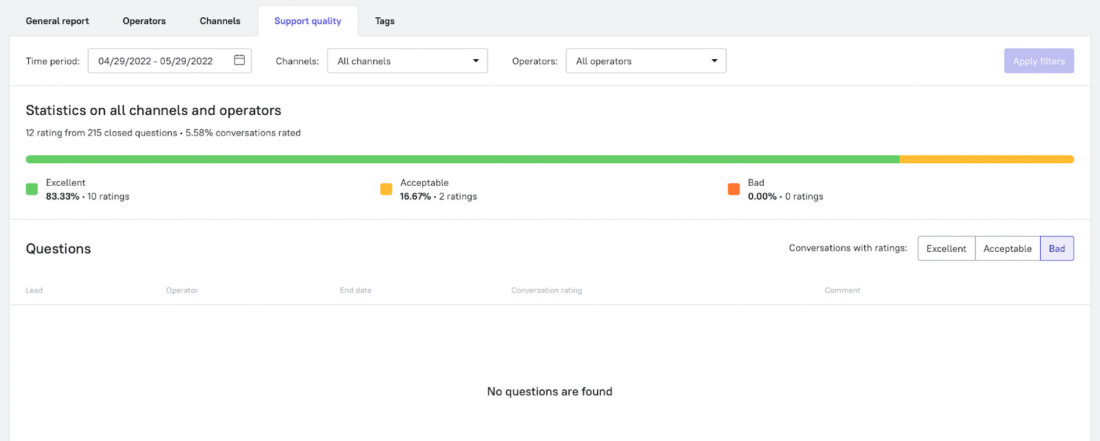
Task: Click 'No questions are found' message
Action: coord(549,391)
